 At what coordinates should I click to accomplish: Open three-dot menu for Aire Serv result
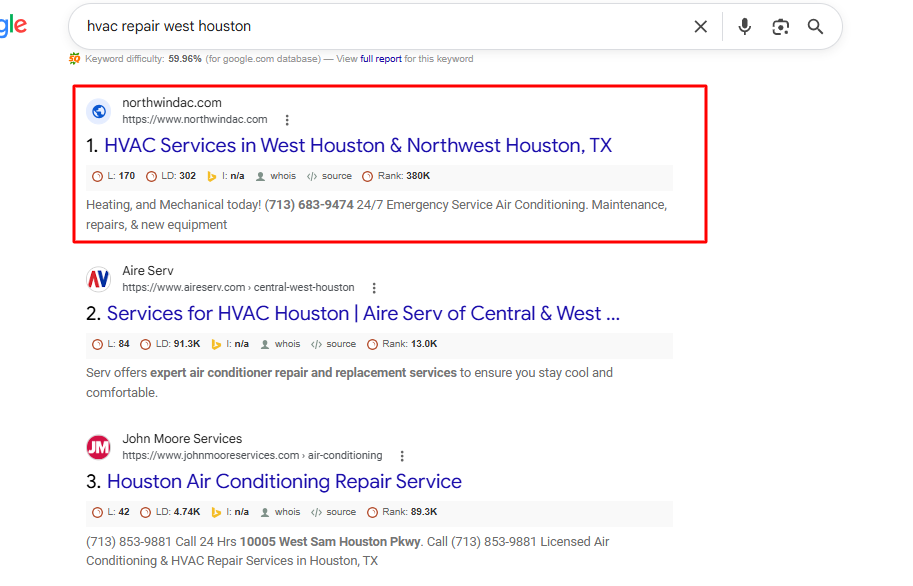(374, 288)
